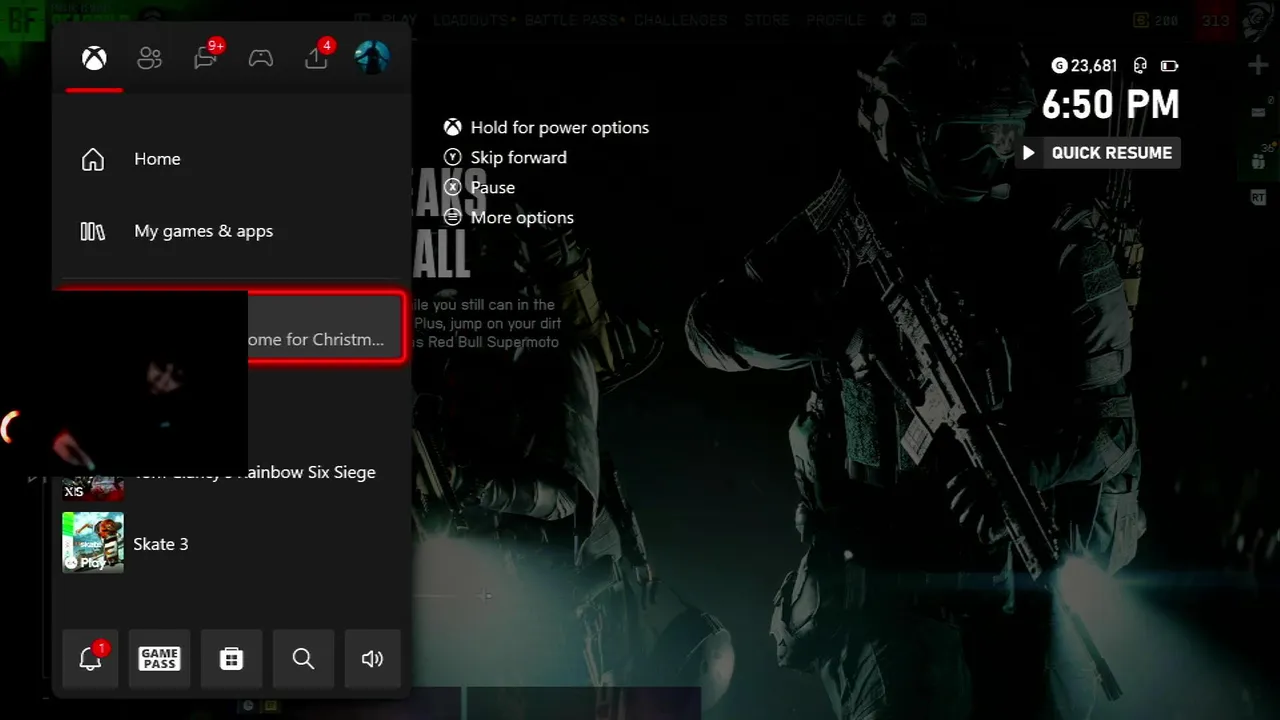Click the Skate 3 game cover thumbnail
This screenshot has height=720, width=1280.
coord(93,543)
